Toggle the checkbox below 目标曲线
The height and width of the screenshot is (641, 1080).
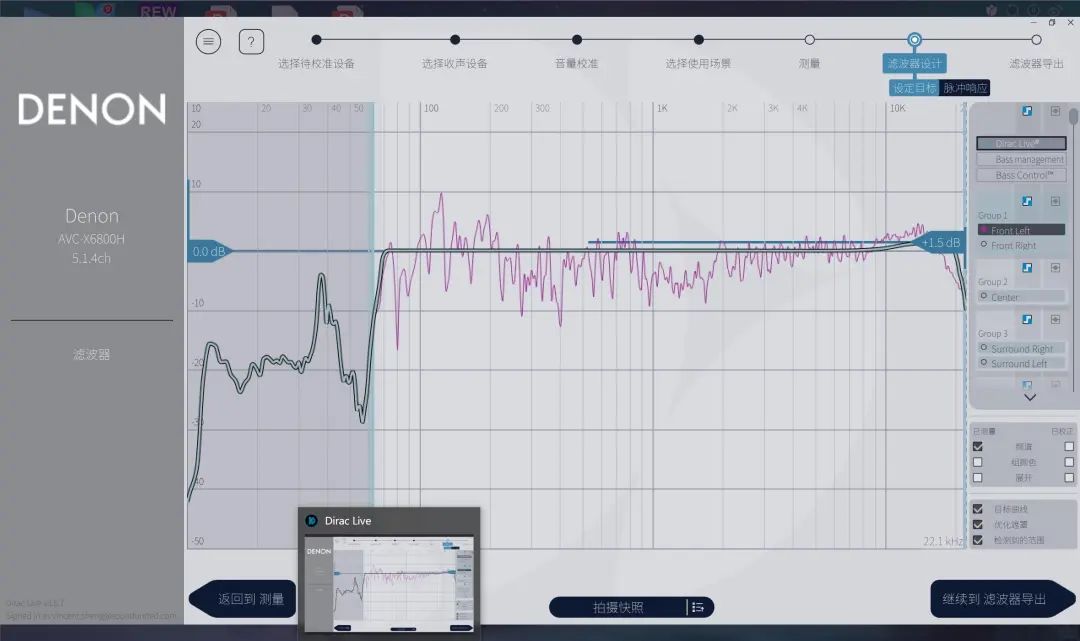click(977, 525)
